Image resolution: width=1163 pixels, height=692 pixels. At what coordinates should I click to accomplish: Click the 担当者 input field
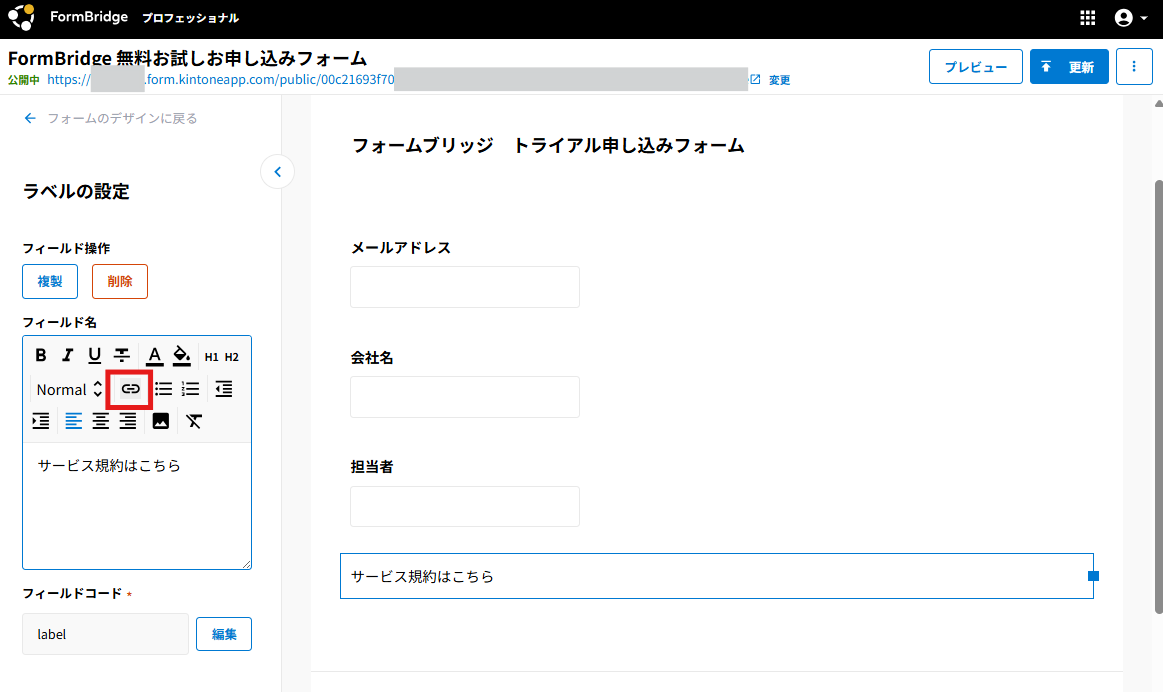465,507
